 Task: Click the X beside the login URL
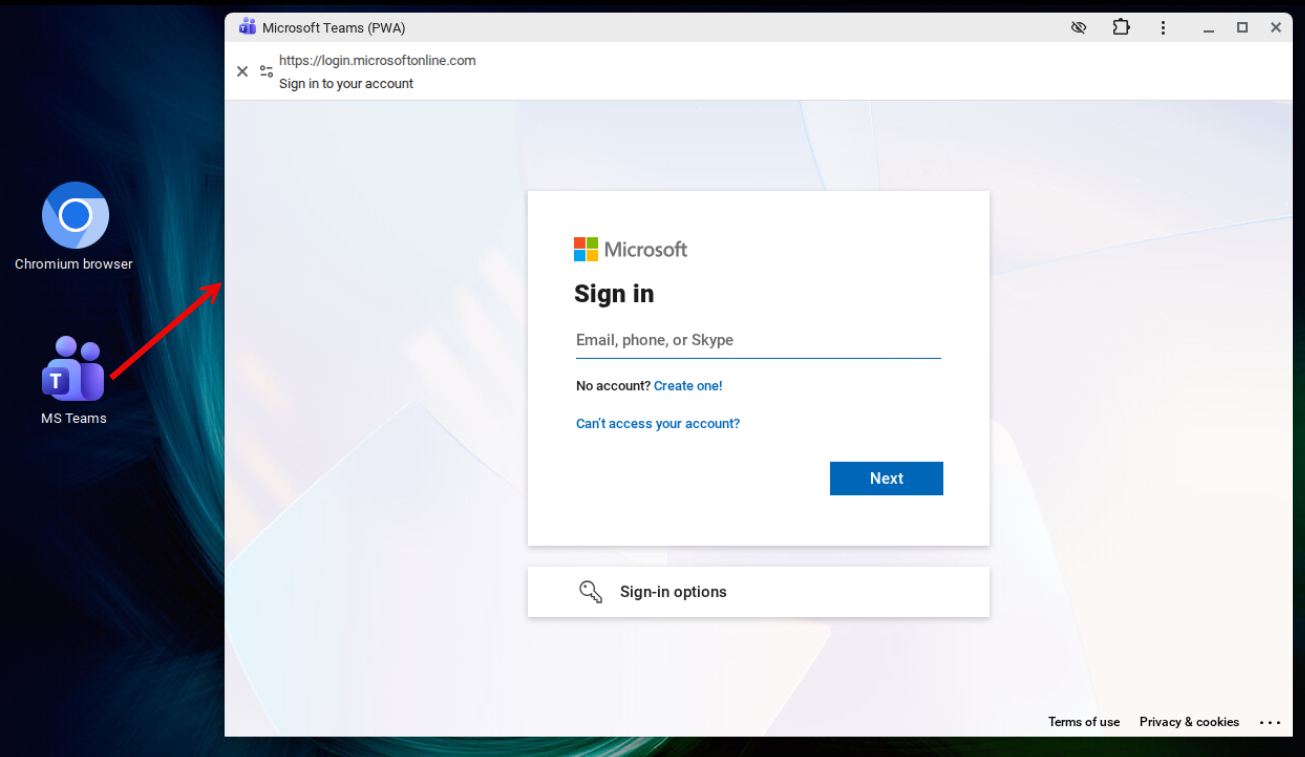tap(242, 71)
